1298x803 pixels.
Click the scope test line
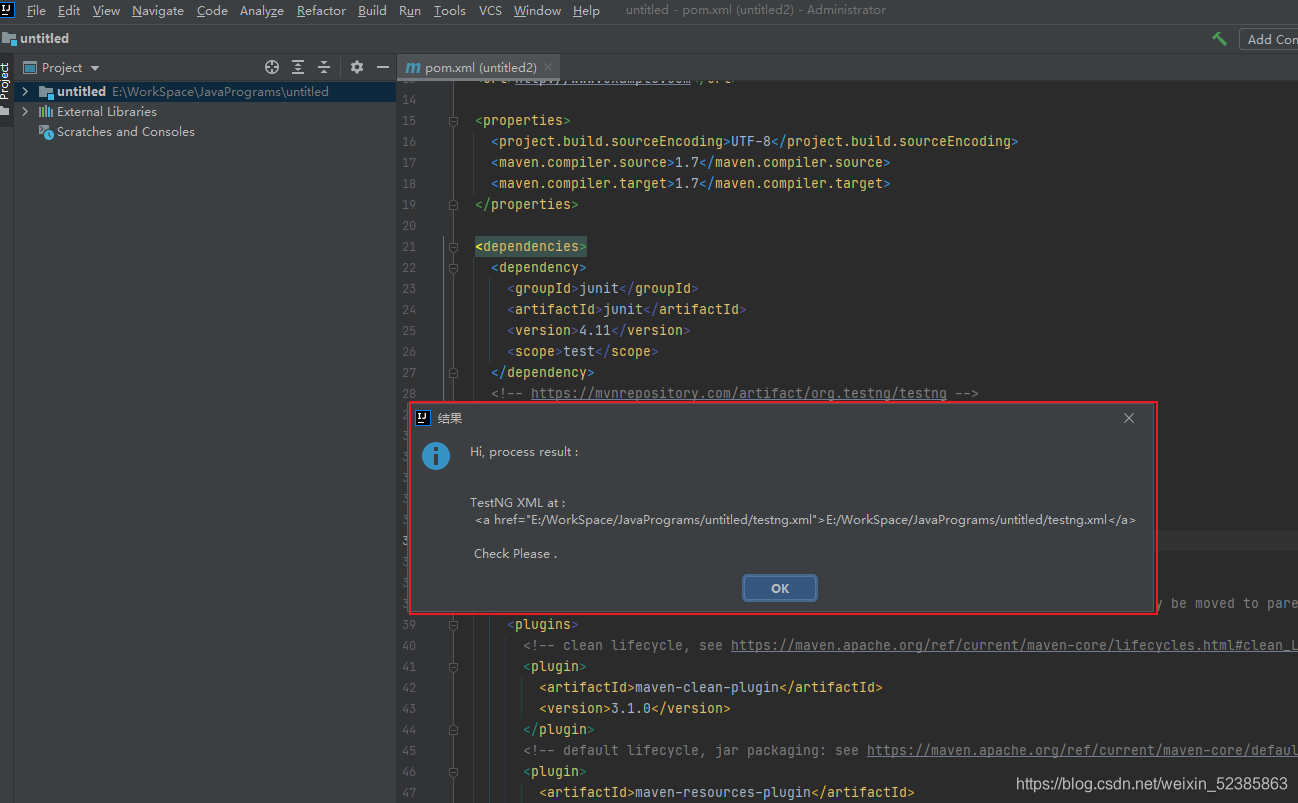582,351
